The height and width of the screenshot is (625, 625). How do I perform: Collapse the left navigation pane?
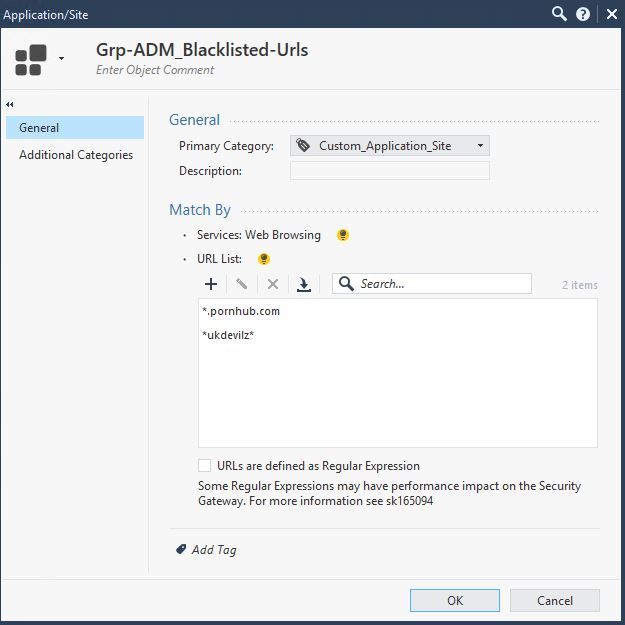10,104
